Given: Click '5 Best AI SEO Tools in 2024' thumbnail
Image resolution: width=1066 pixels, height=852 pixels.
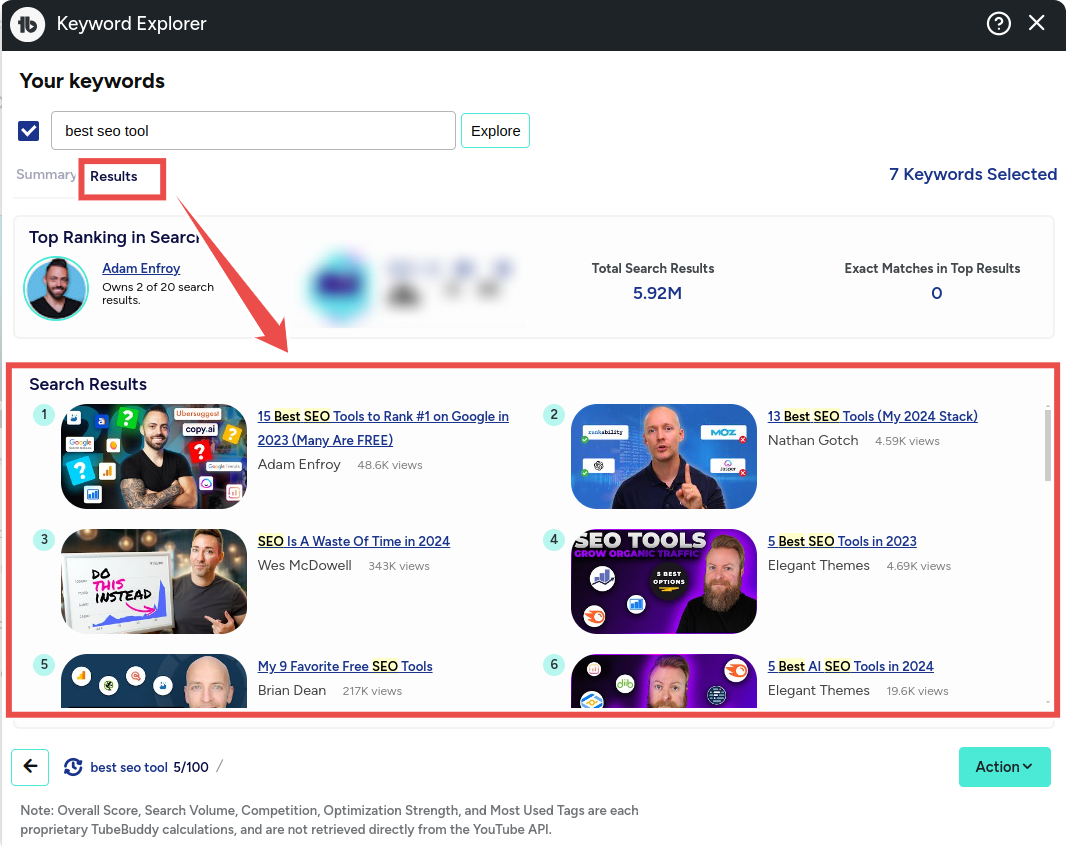Looking at the screenshot, I should 664,681.
